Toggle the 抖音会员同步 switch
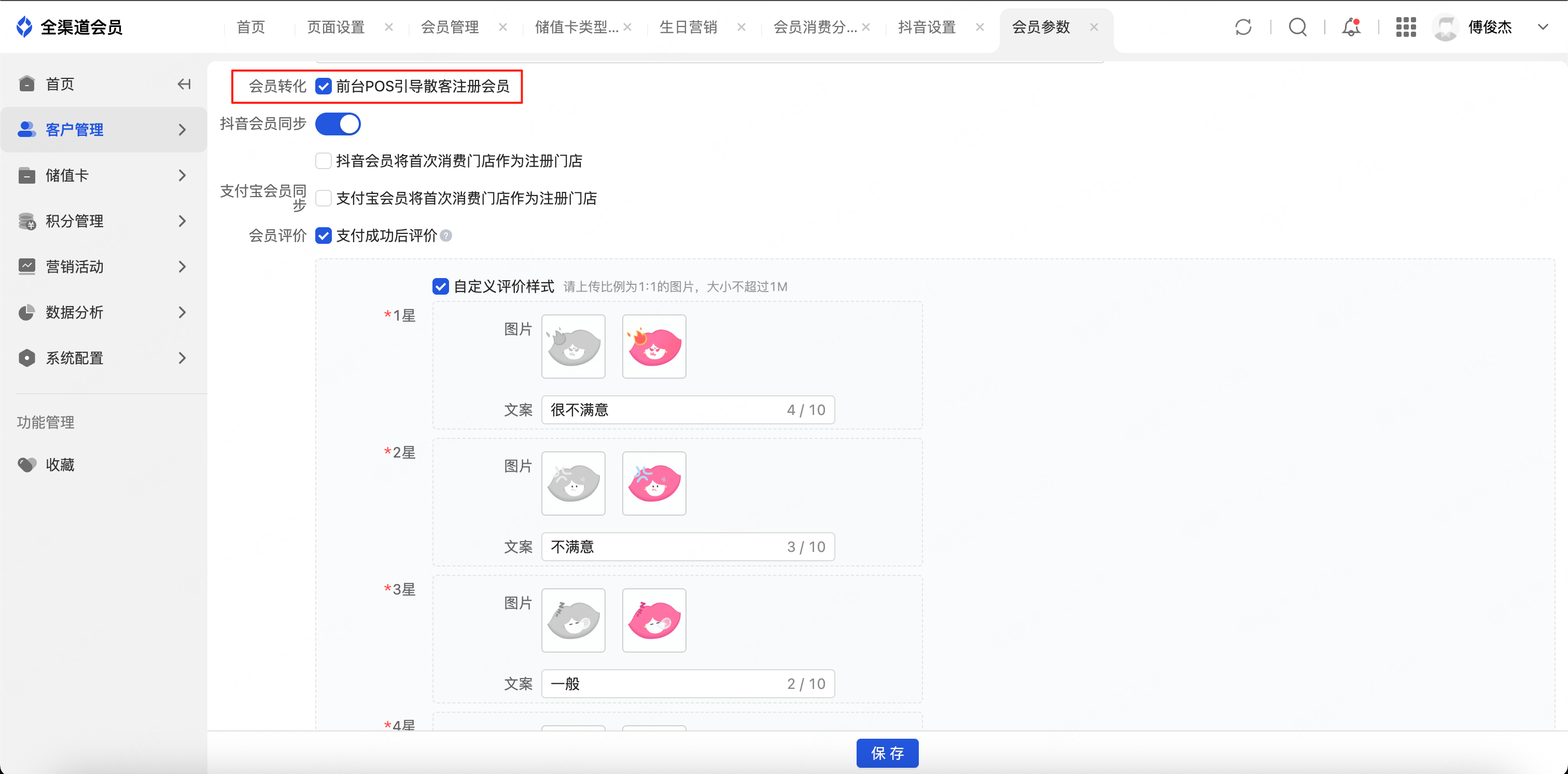1568x774 pixels. click(x=338, y=124)
